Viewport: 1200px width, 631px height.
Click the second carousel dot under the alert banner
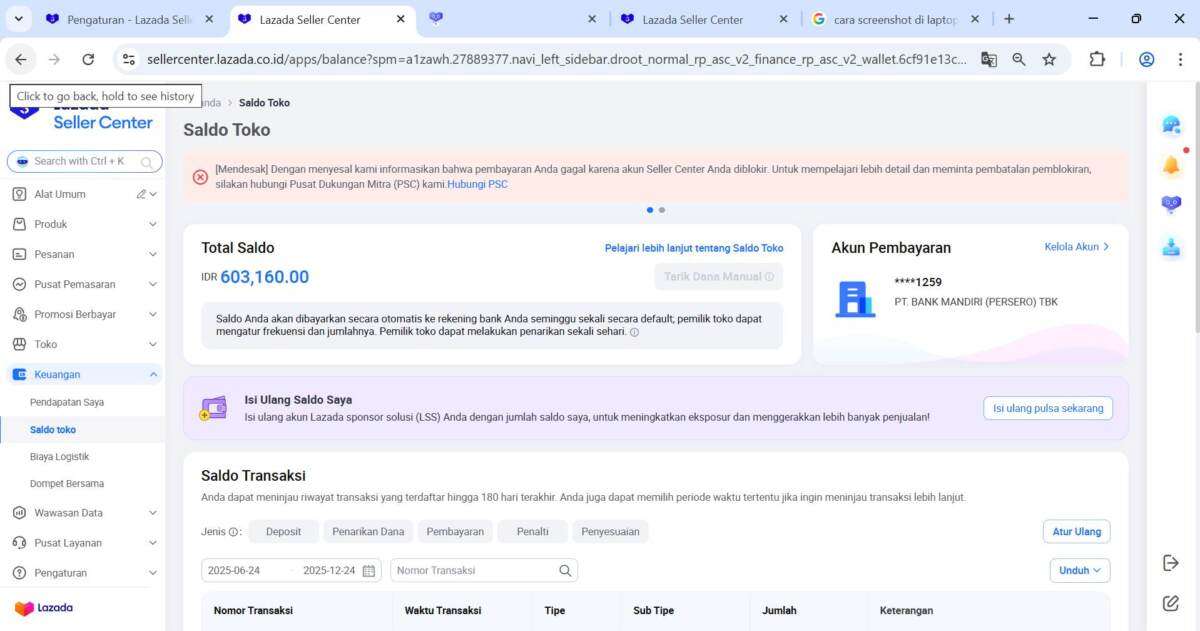tap(662, 210)
